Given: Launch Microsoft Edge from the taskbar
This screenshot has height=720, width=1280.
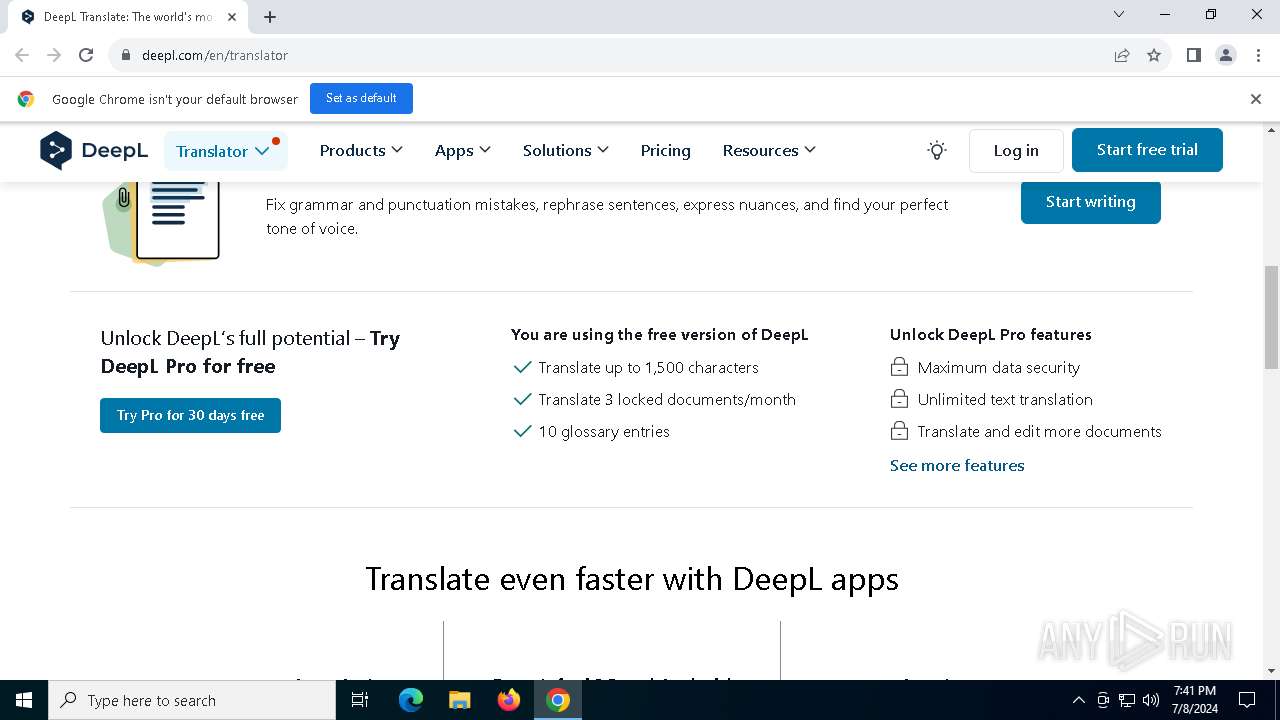Looking at the screenshot, I should click(x=411, y=700).
